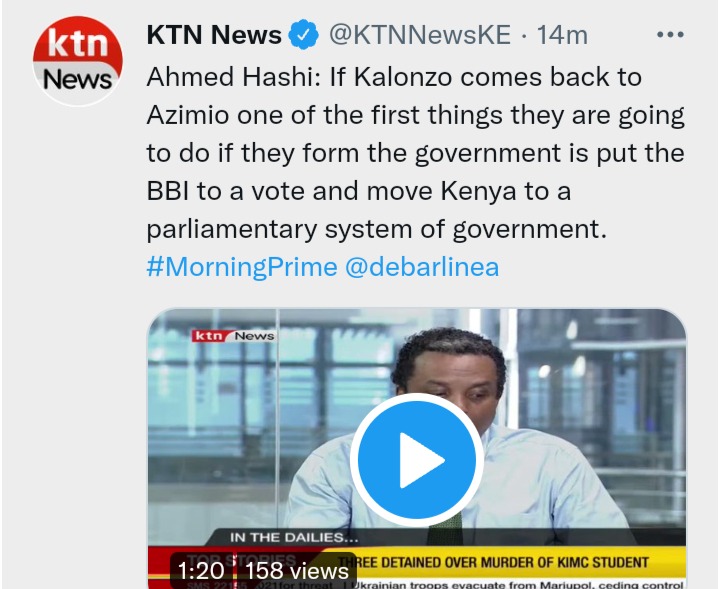Click the 158 views counter

[297, 571]
